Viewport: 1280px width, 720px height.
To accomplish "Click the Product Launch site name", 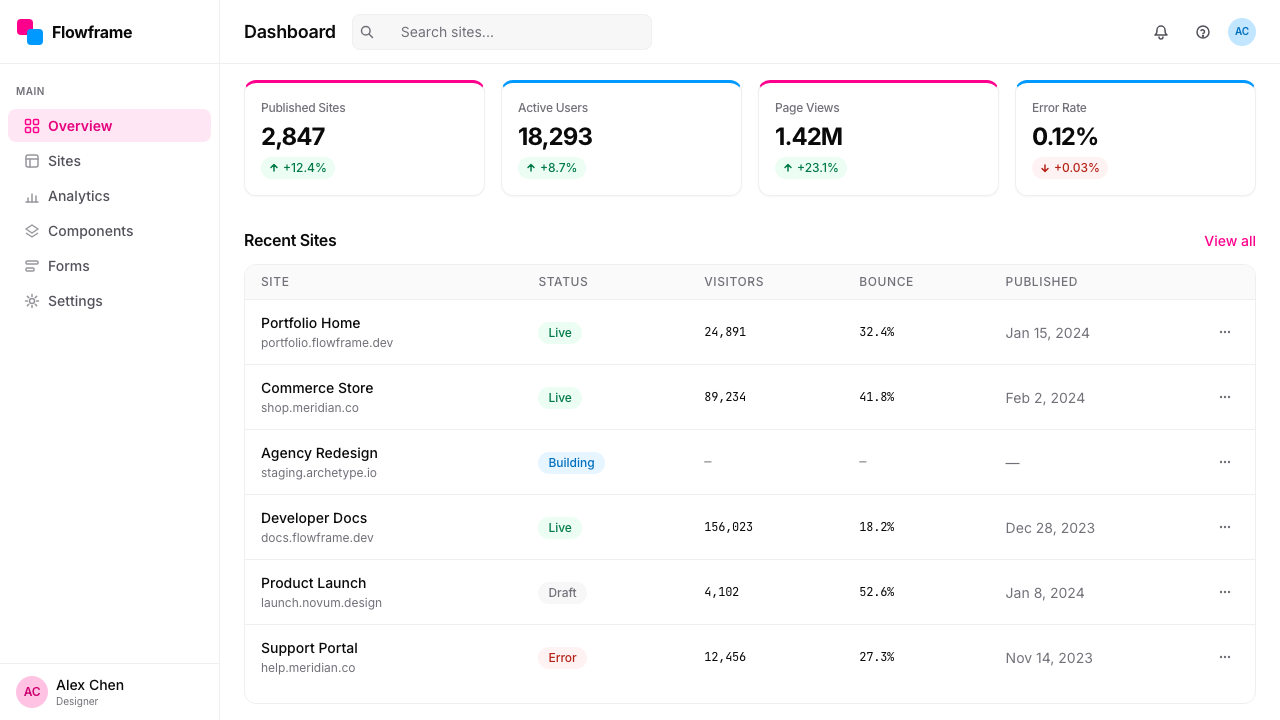I will (x=313, y=583).
